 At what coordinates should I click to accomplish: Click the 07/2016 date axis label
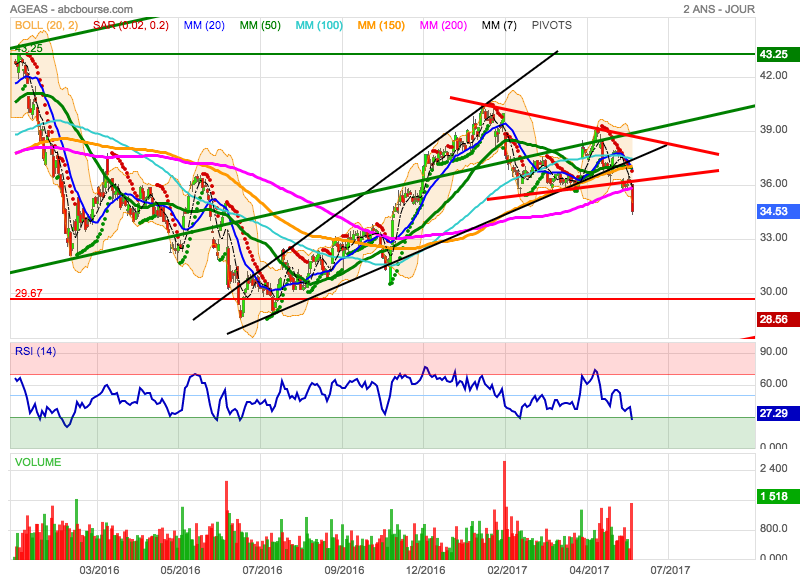coord(262,570)
